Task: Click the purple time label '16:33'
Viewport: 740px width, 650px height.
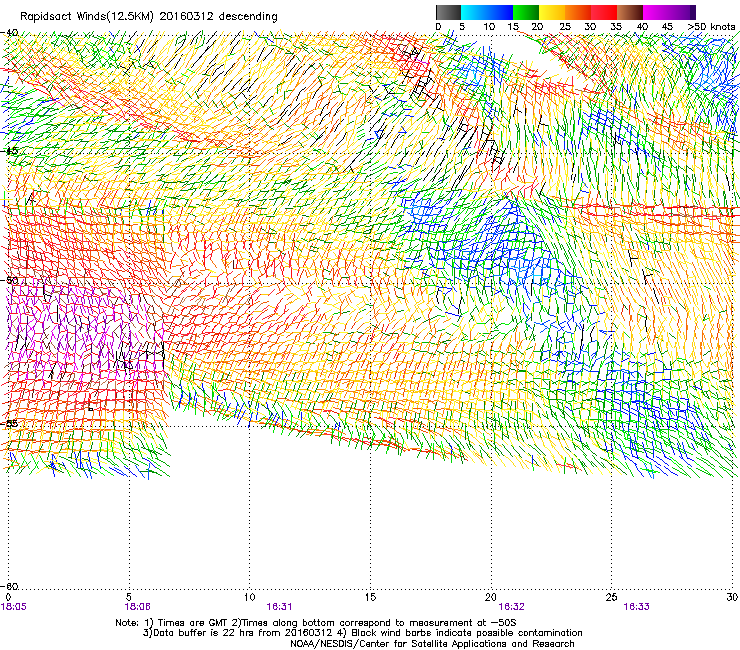Action: [637, 607]
